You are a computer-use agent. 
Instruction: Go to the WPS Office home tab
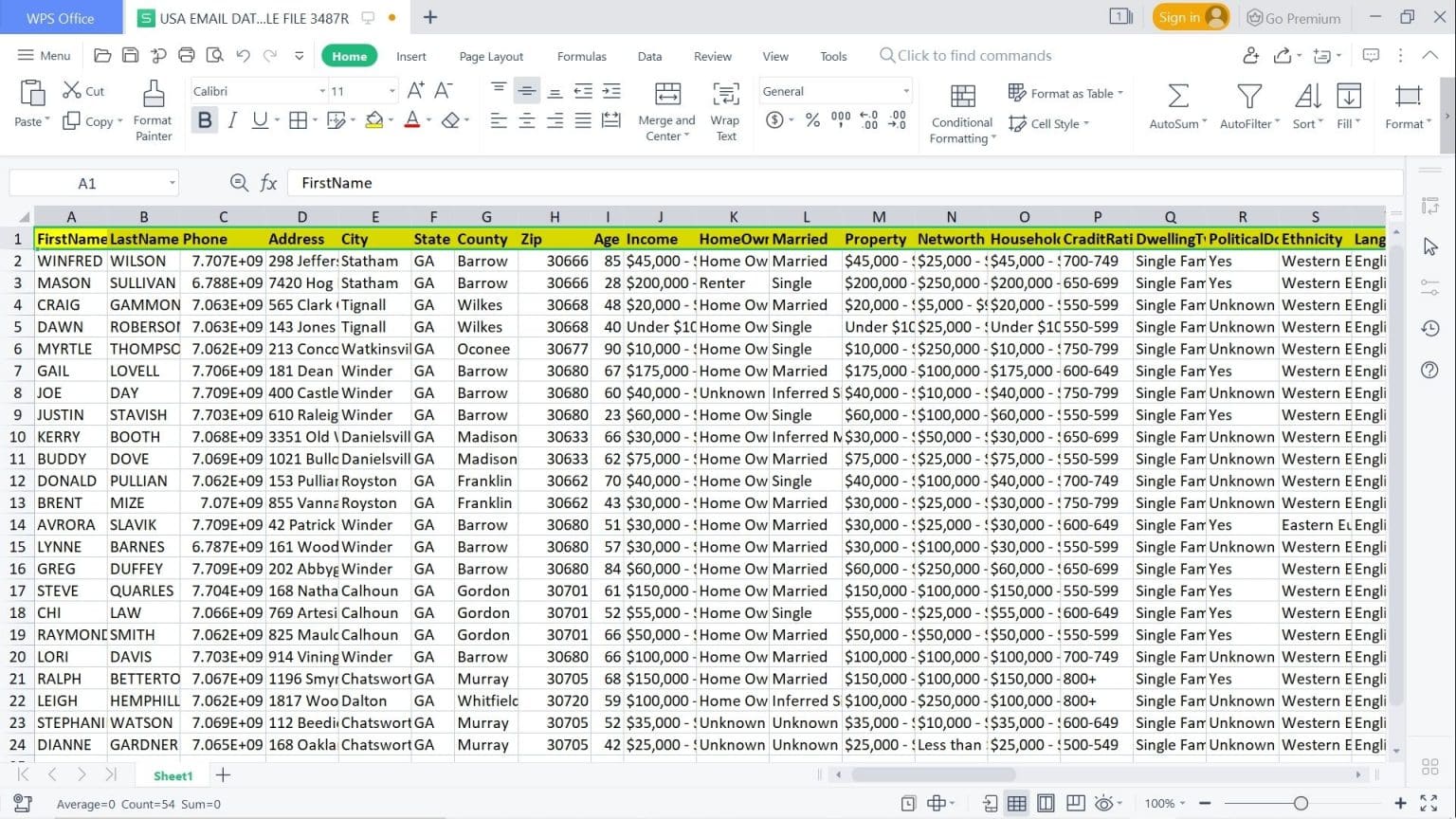point(61,17)
